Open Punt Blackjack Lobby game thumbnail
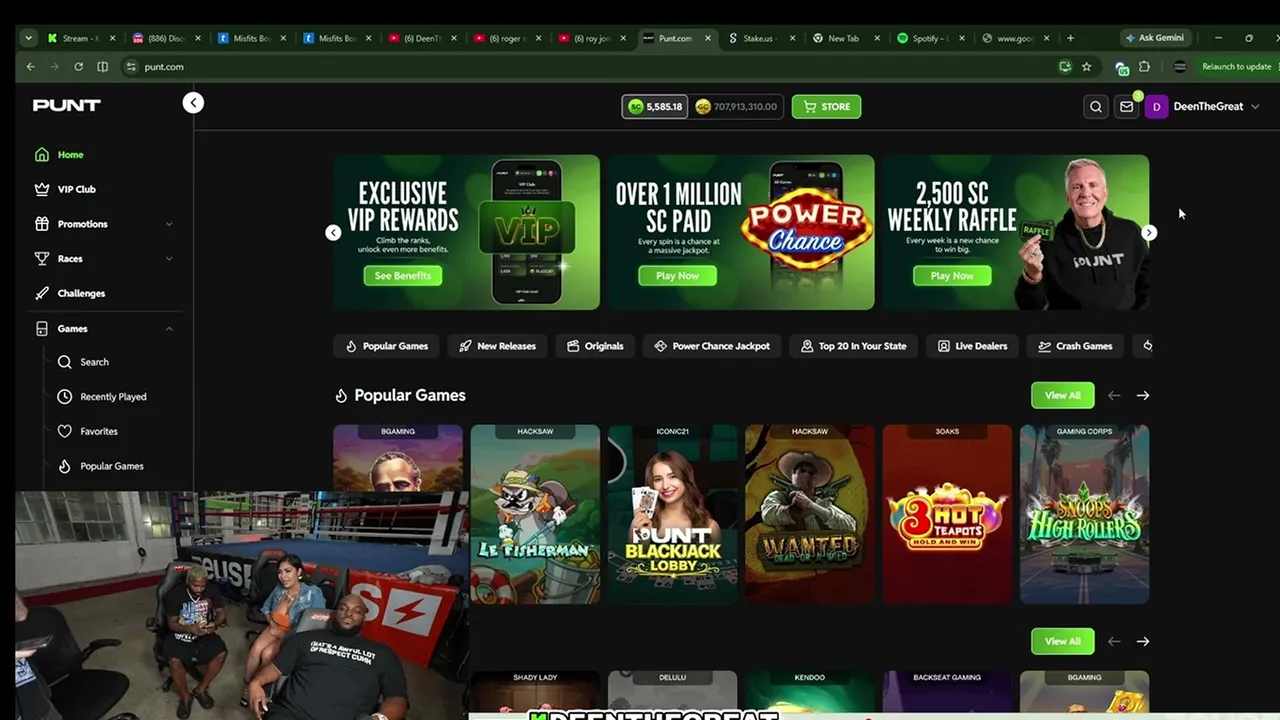The height and width of the screenshot is (720, 1280). point(673,514)
